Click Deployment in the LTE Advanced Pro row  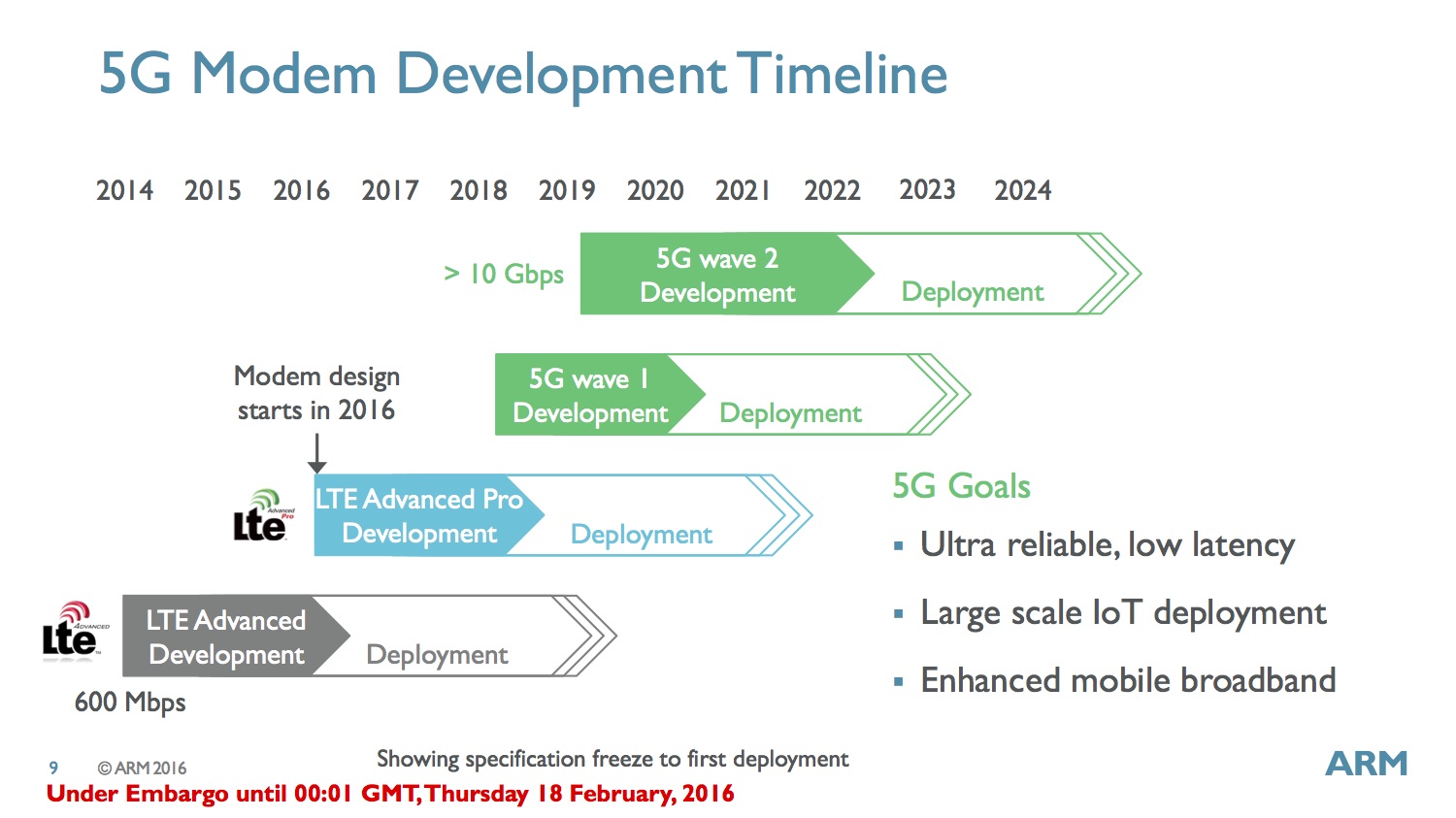(x=642, y=535)
